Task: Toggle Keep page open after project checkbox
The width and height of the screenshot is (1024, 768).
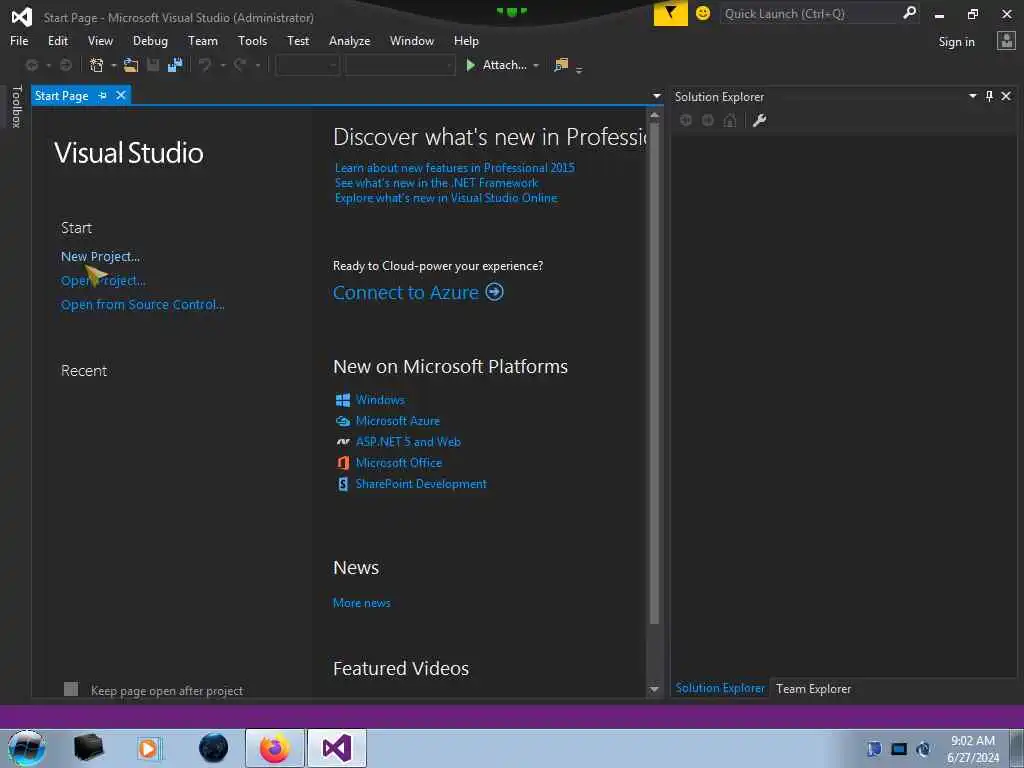Action: [x=71, y=689]
